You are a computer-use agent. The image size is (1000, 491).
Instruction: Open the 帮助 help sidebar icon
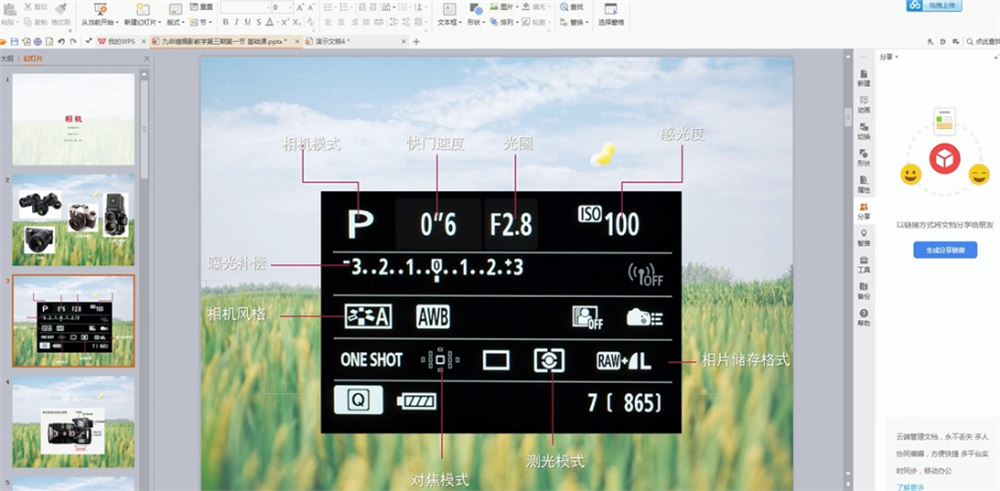click(864, 318)
